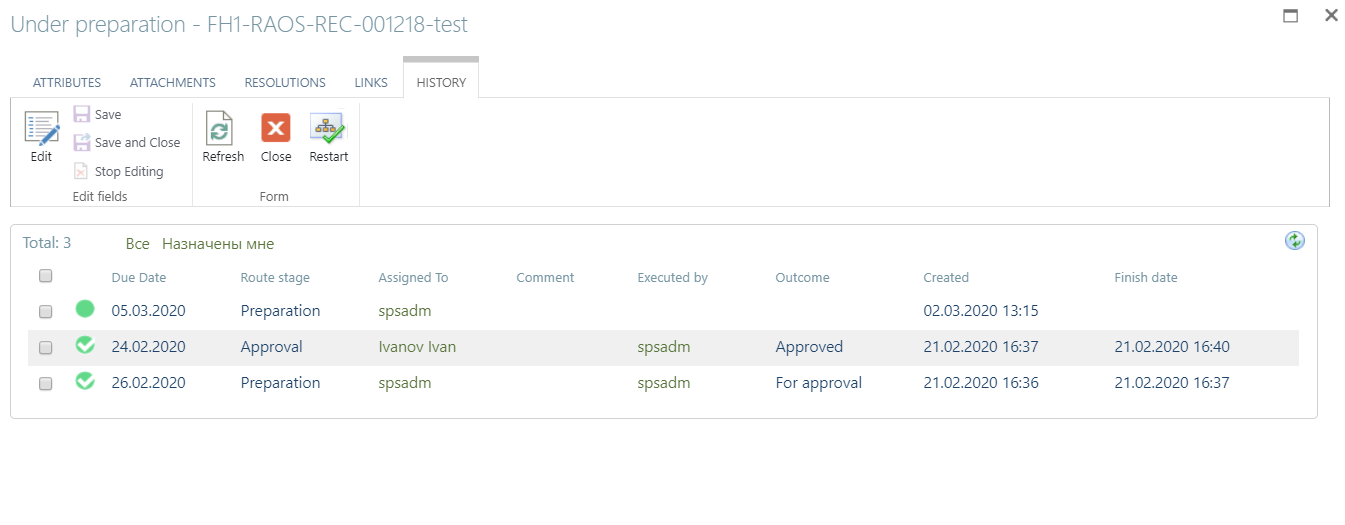Open the Attachments tab
This screenshot has width=1345, height=525.
(x=173, y=83)
